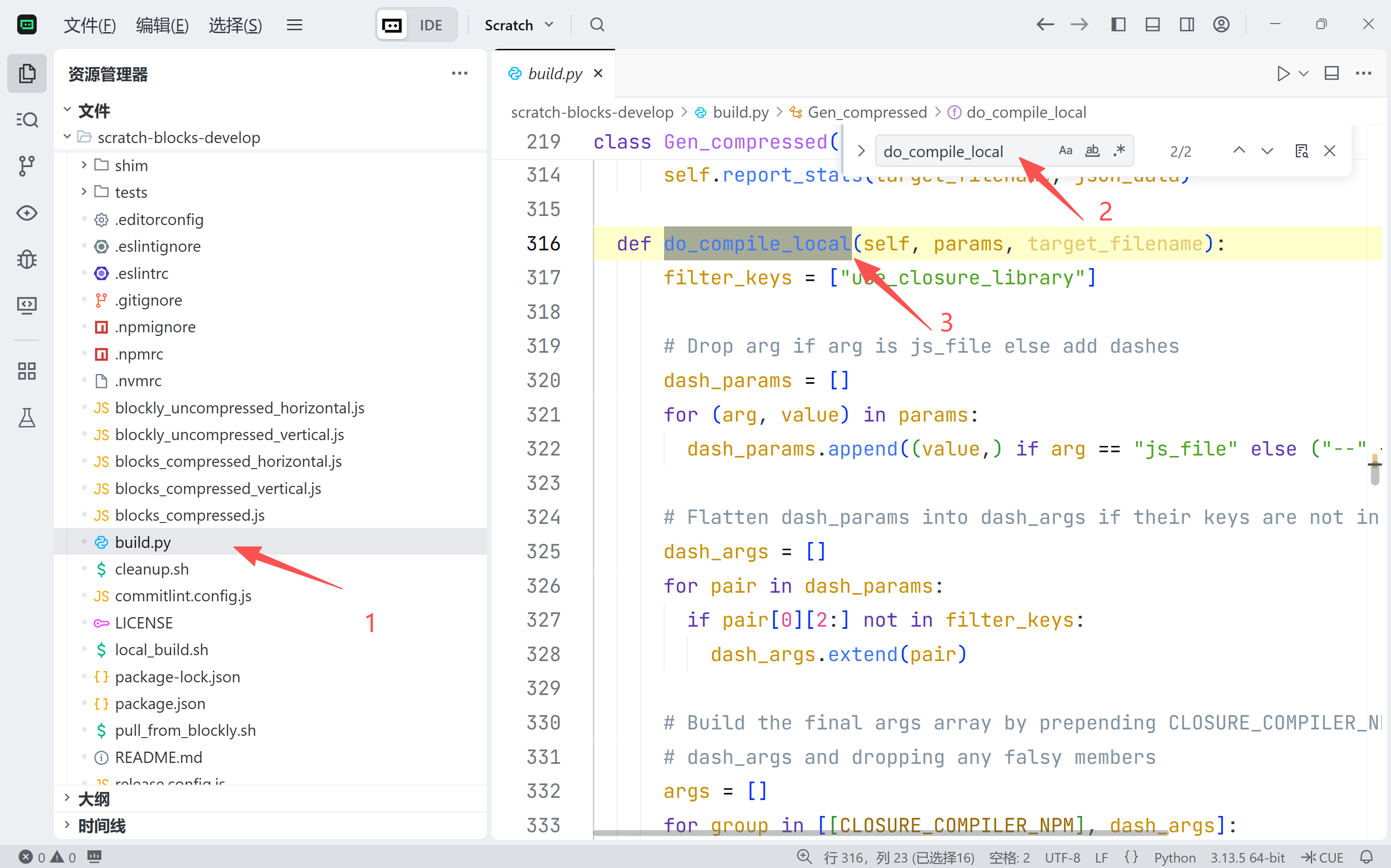This screenshot has height=868, width=1391.
Task: Open the Search activity bar icon
Action: [26, 120]
